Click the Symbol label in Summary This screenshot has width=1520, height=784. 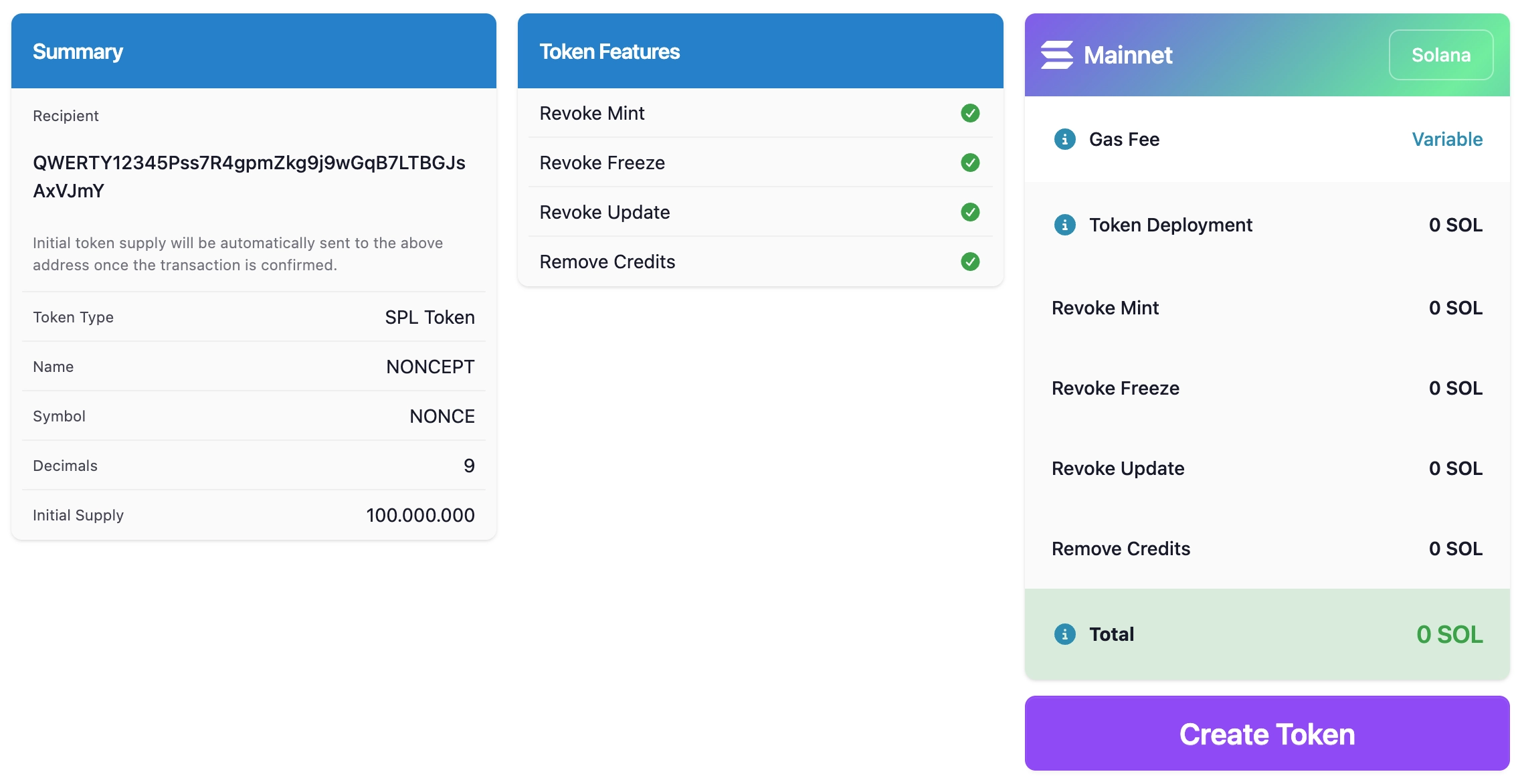59,416
